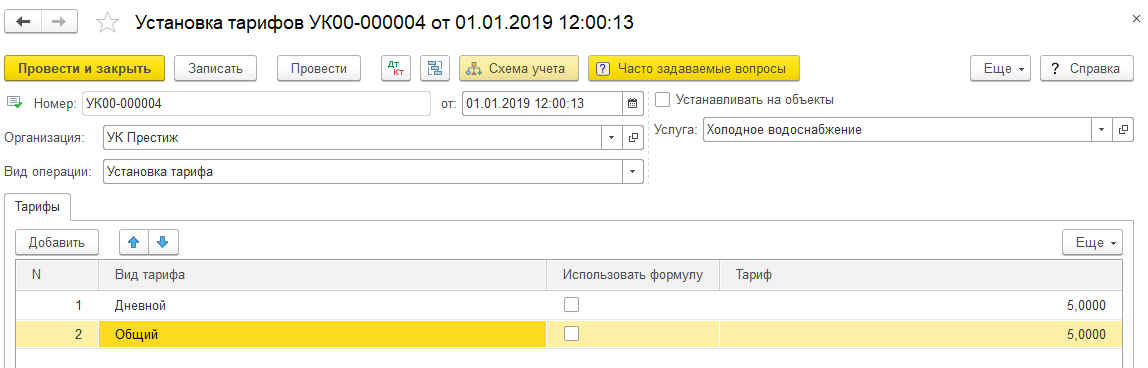This screenshot has width=1148, height=368.
Task: Click the date field '01.01.2019 12:00:13'
Action: click(x=543, y=103)
